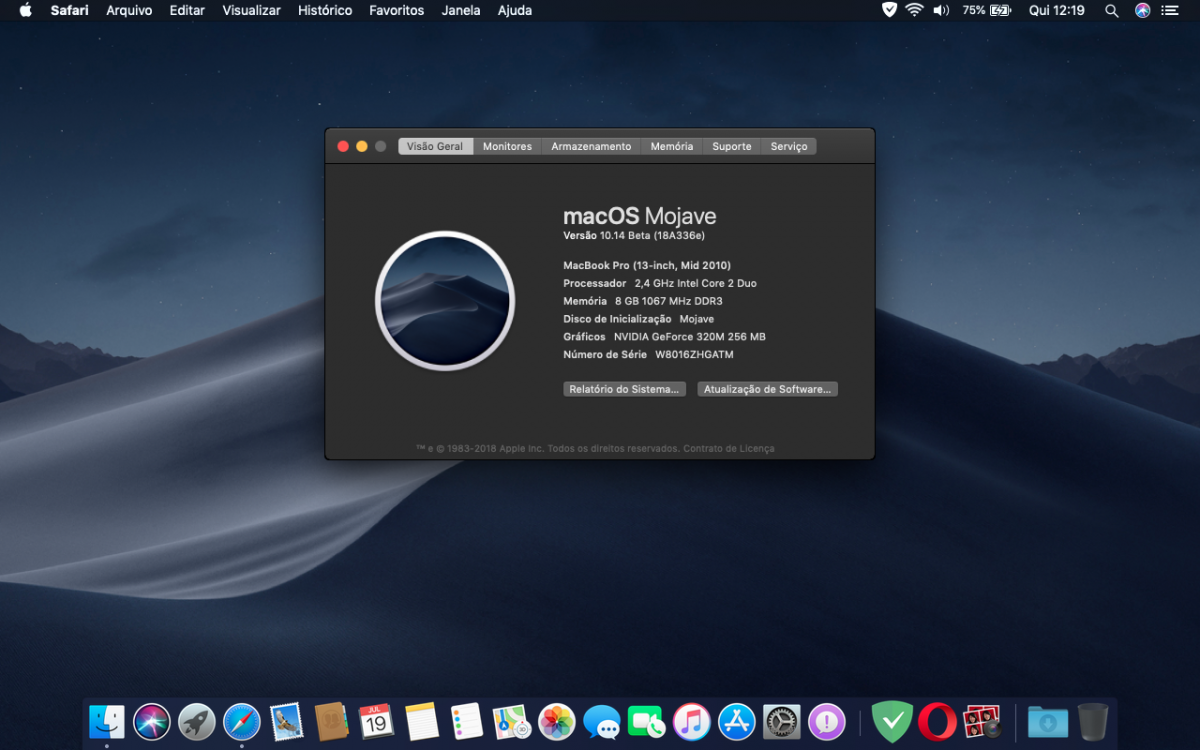Click serial number W8016ZHGATM
1200x750 pixels.
click(694, 355)
